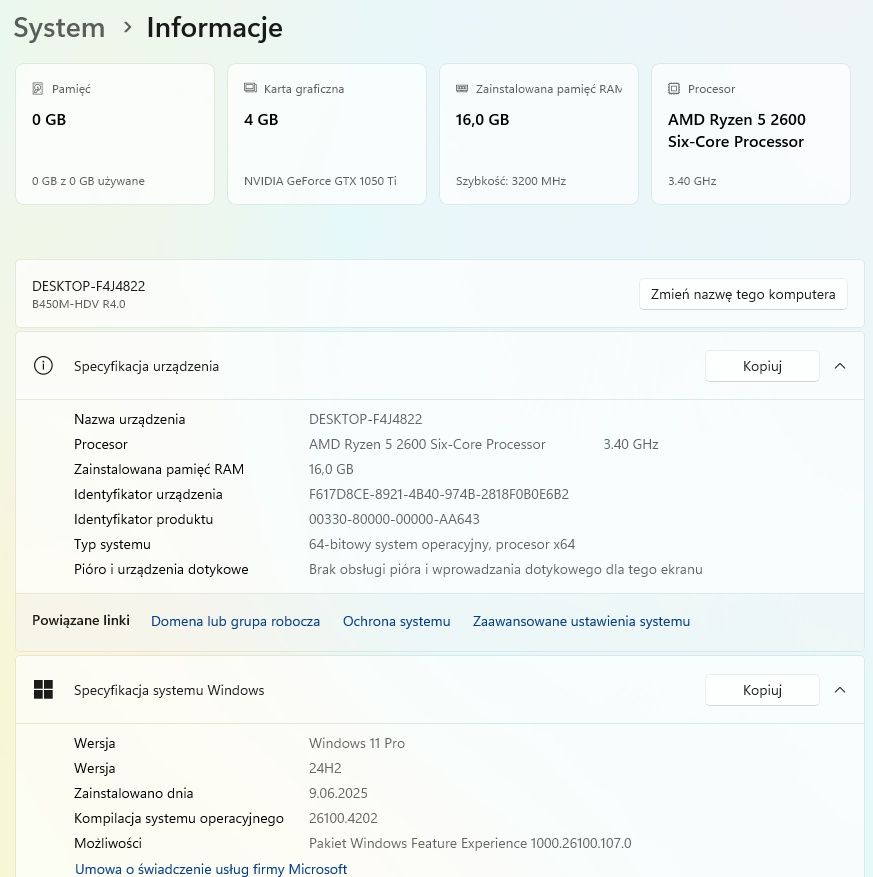
Task: Open the Karta graficzna 4 GB card
Action: point(327,134)
